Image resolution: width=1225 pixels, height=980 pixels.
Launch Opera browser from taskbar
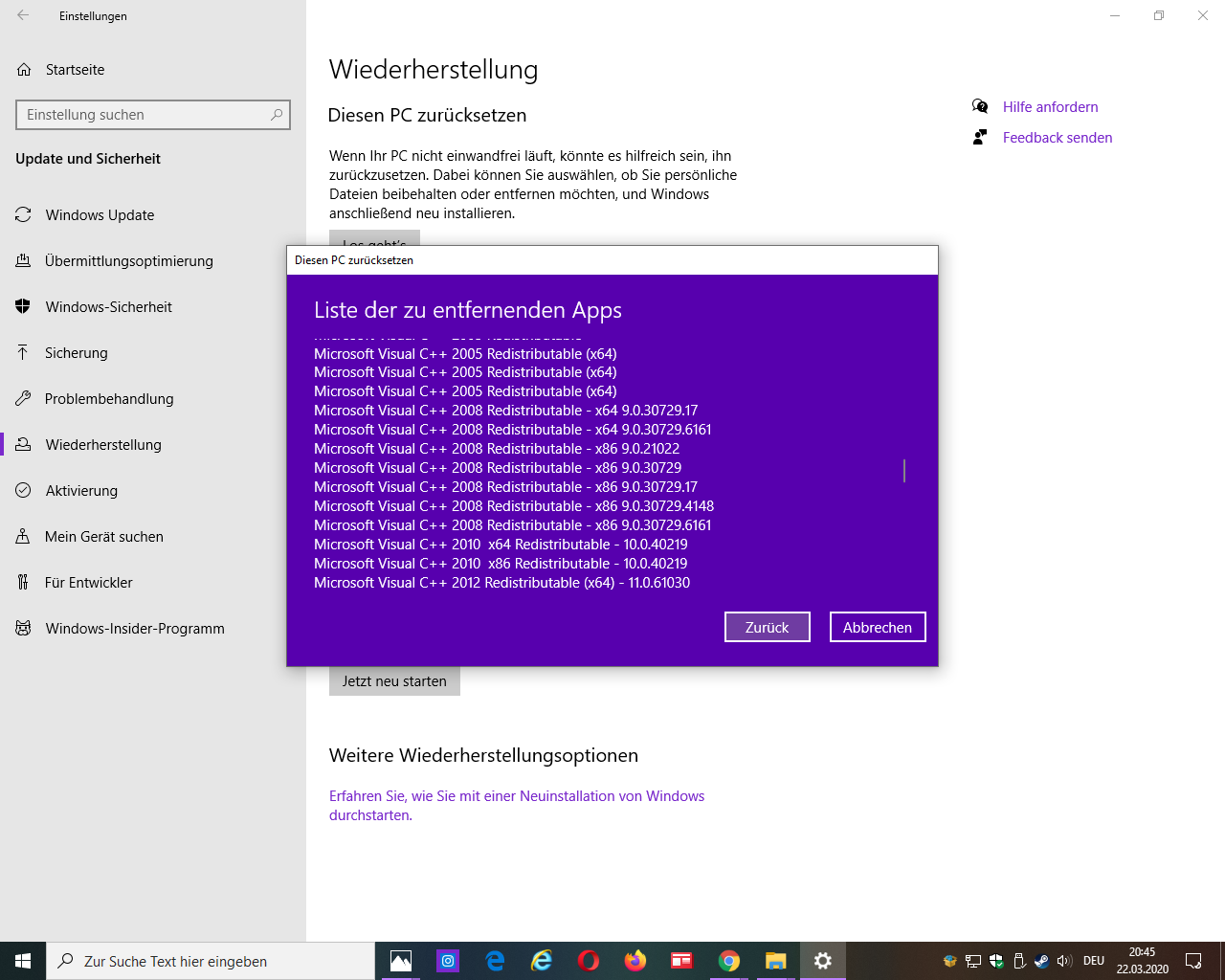[x=589, y=961]
